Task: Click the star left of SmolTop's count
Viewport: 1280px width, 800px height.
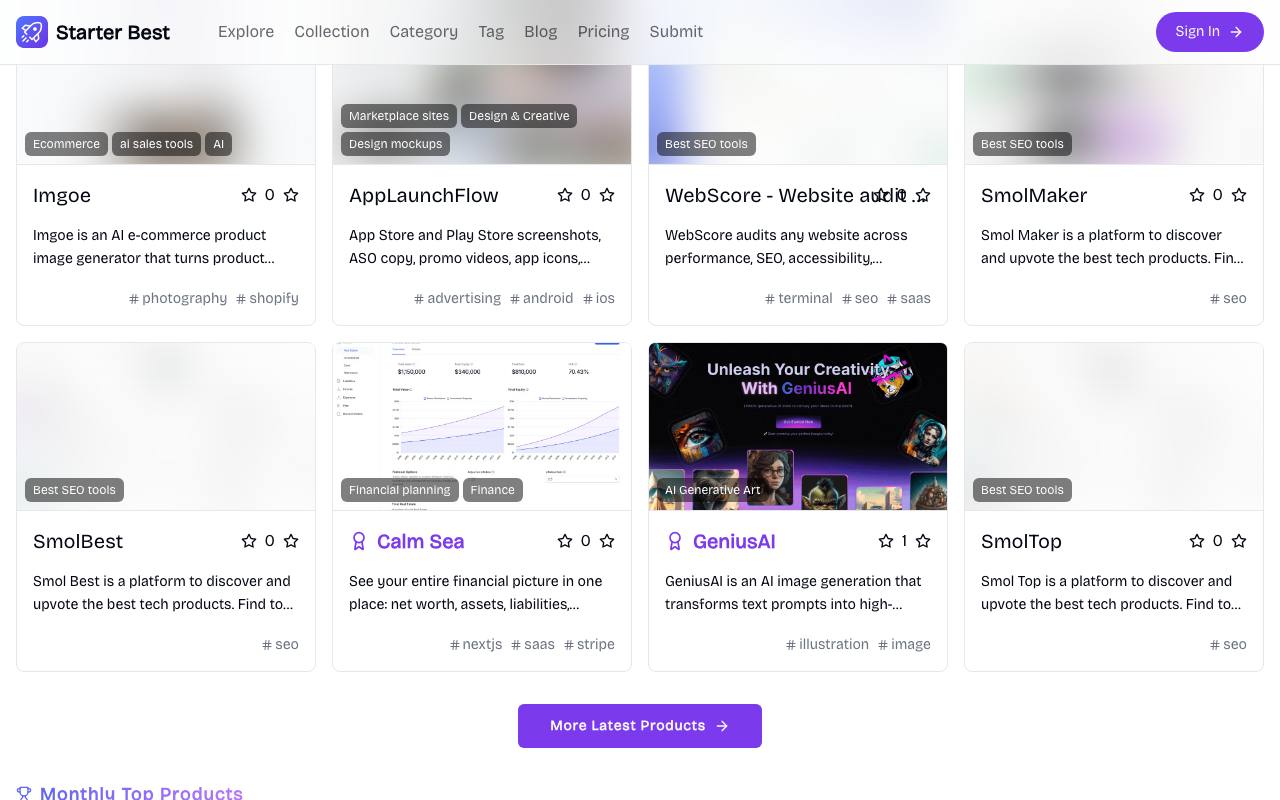Action: tap(1197, 541)
